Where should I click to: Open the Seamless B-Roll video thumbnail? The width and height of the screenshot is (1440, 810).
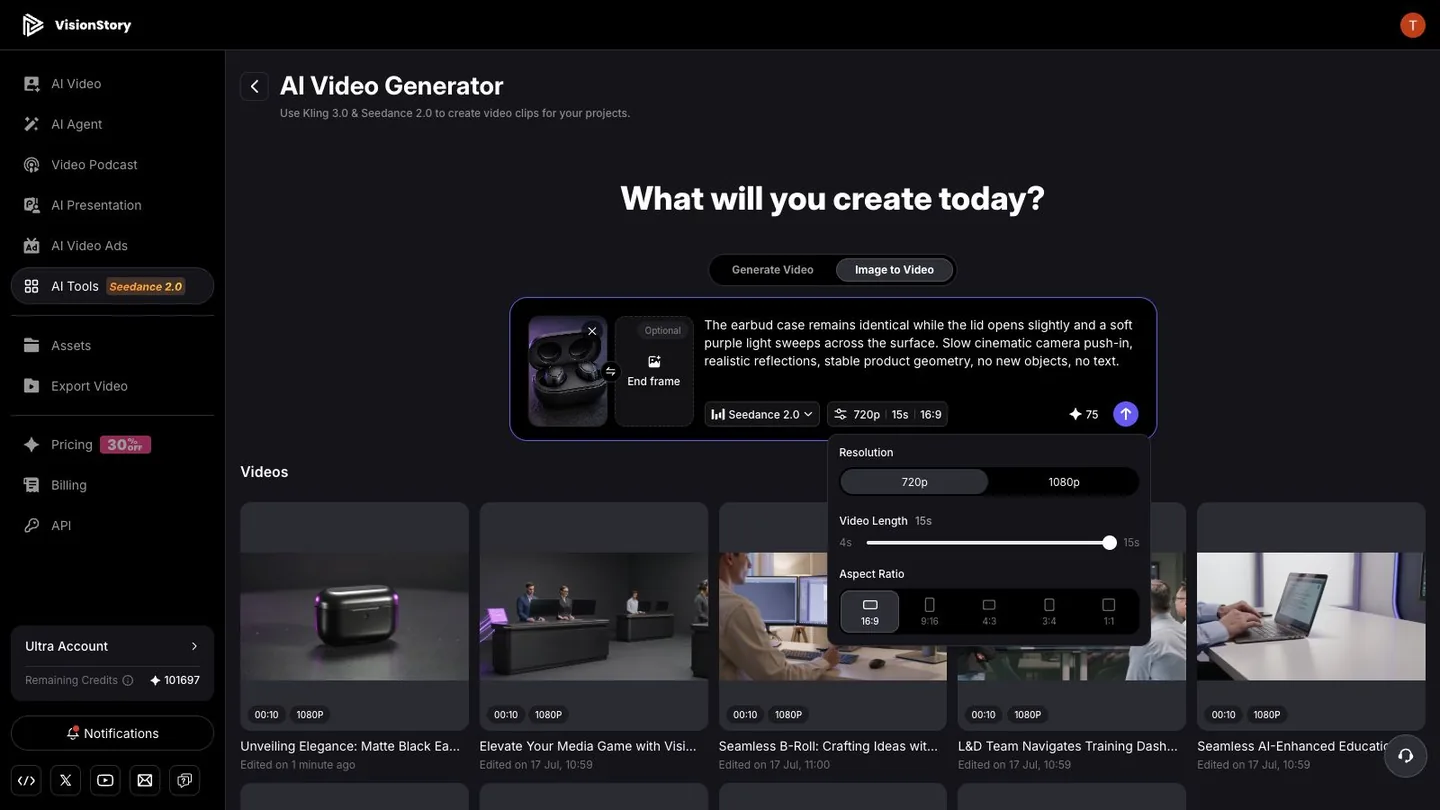(x=833, y=616)
